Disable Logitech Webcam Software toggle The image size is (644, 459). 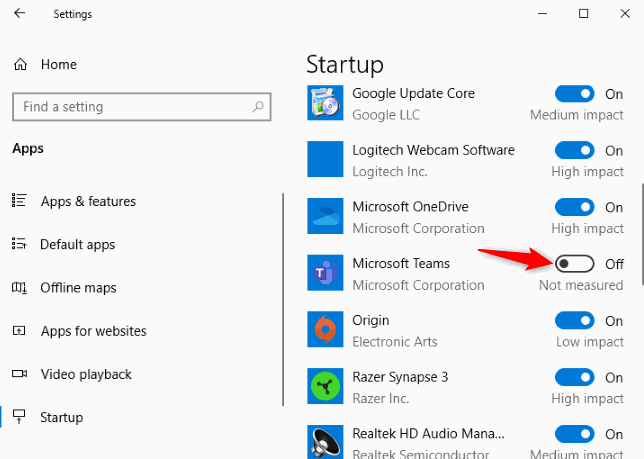[575, 150]
